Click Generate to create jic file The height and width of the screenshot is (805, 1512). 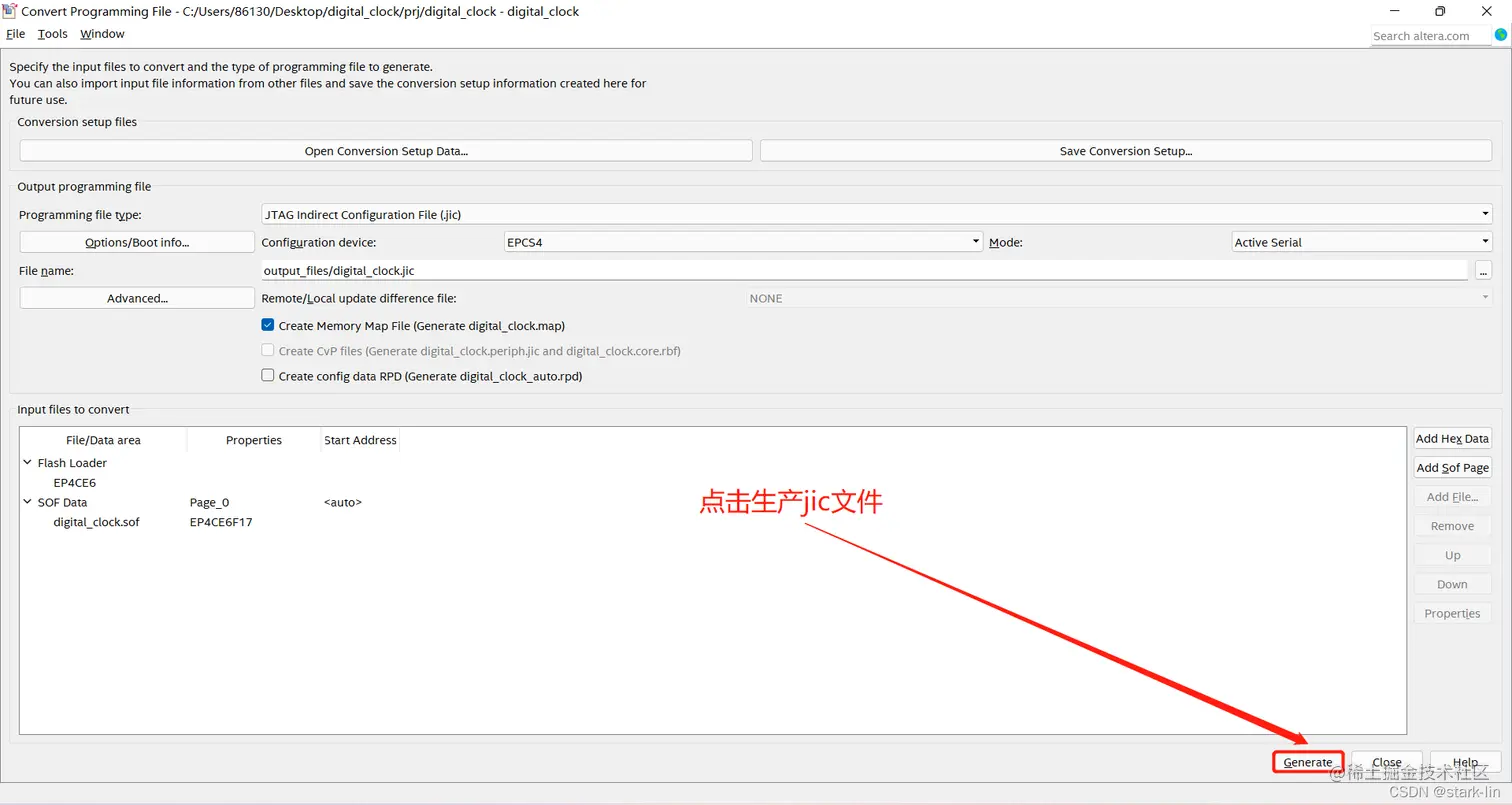[x=1308, y=762]
